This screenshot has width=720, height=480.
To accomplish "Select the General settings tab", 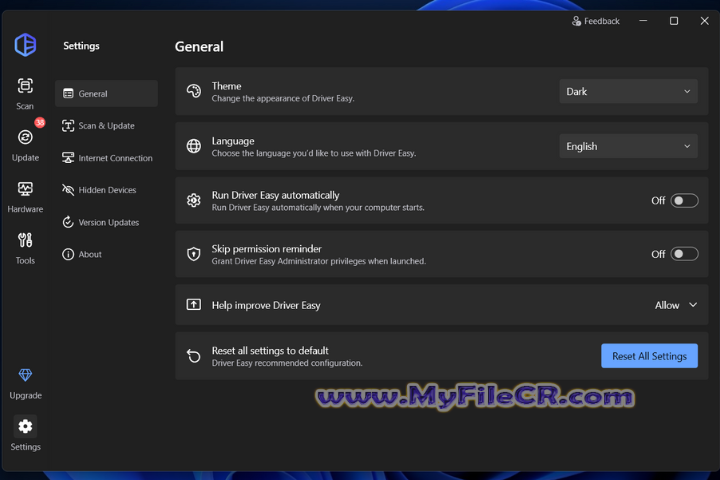I will pyautogui.click(x=107, y=94).
